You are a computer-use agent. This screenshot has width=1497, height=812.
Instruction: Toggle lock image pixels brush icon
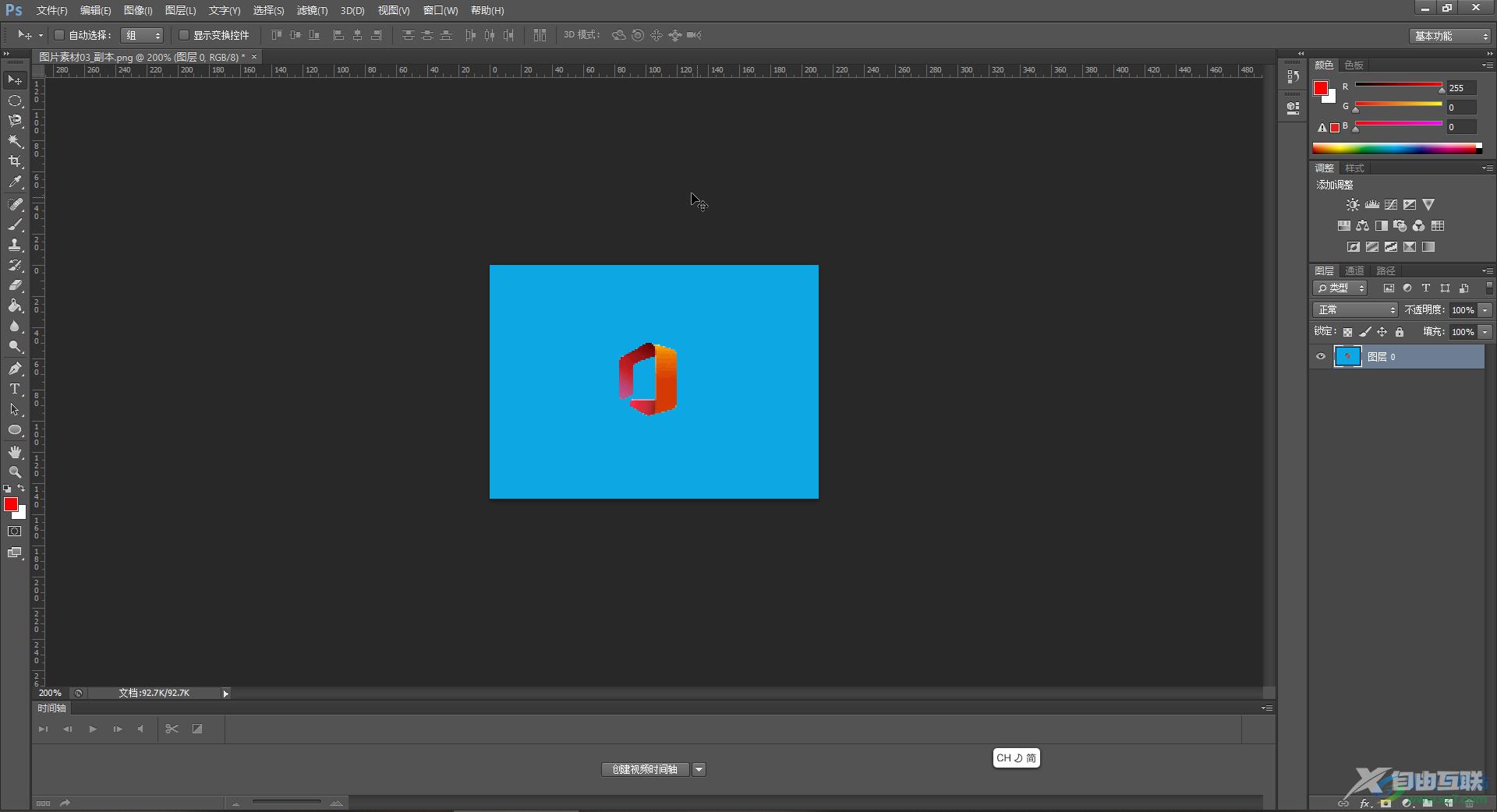click(x=1364, y=332)
